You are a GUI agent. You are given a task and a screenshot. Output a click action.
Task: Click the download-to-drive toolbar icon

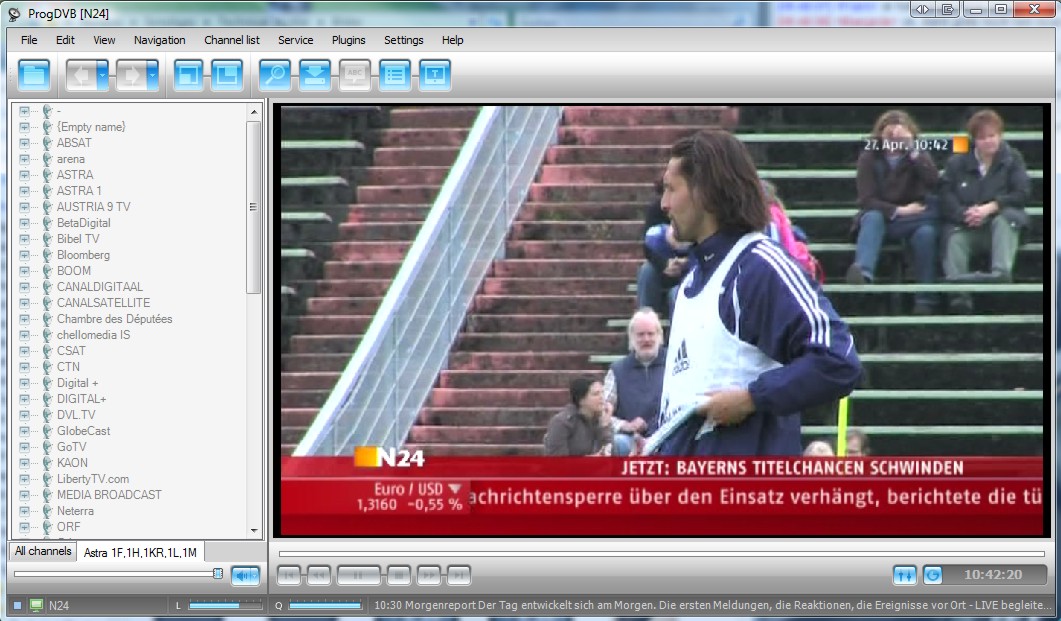click(315, 74)
